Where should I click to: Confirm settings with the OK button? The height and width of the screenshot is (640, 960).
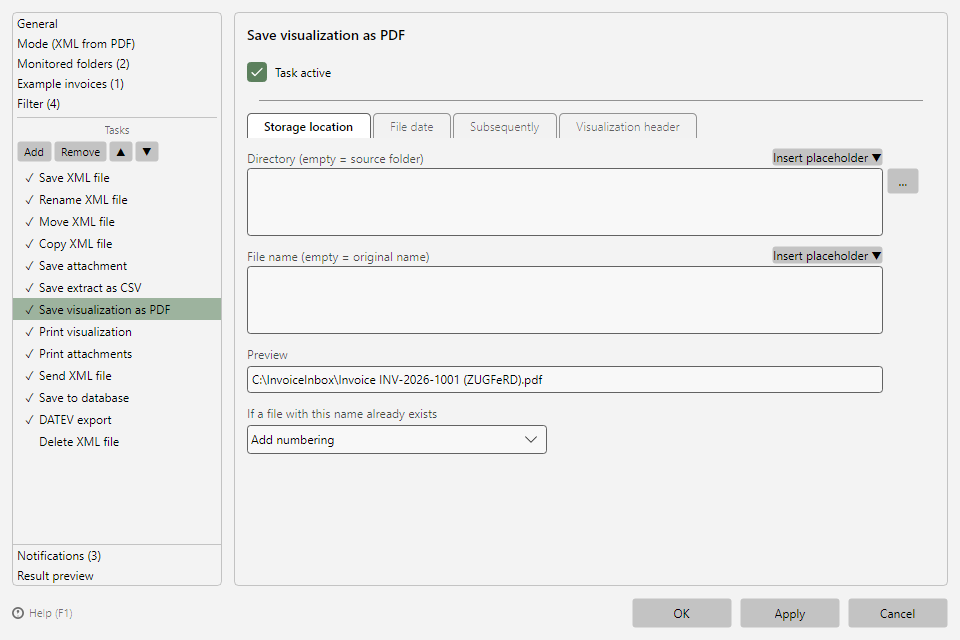tap(681, 613)
